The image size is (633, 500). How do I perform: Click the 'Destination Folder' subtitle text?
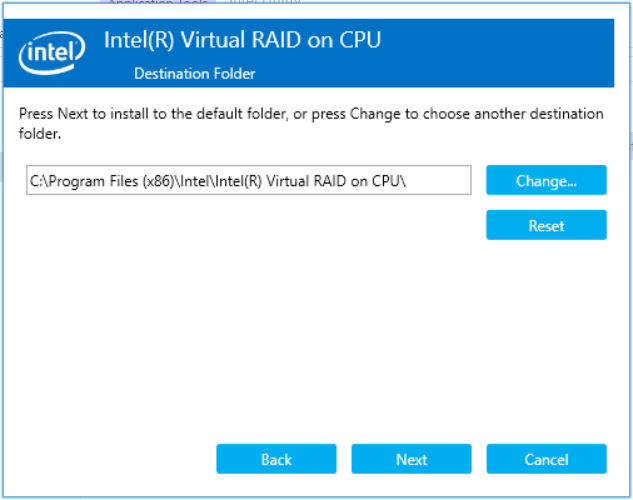(195, 73)
